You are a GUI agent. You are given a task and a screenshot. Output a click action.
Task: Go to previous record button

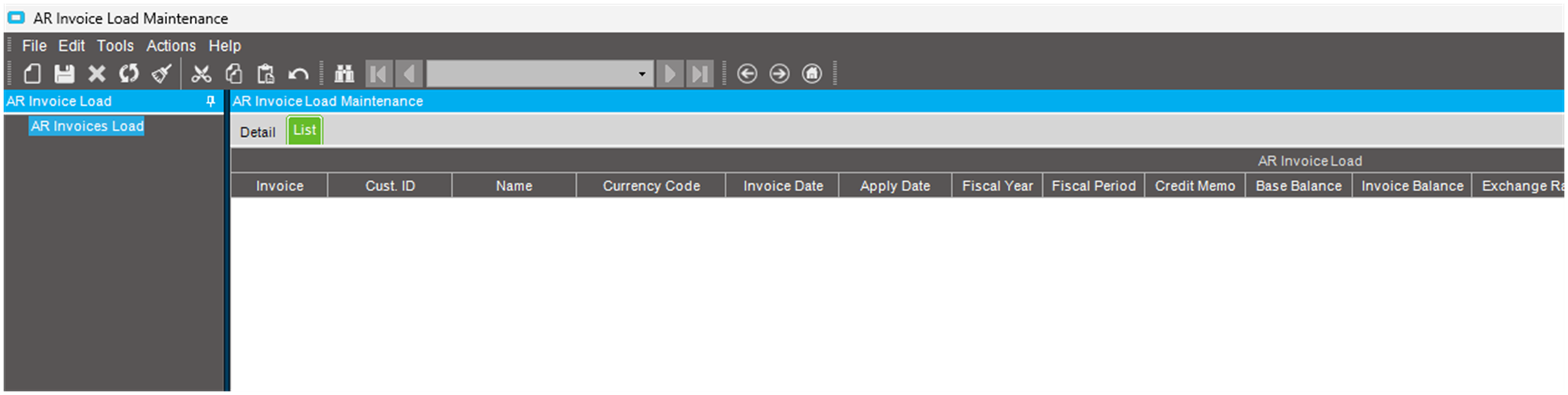[409, 74]
